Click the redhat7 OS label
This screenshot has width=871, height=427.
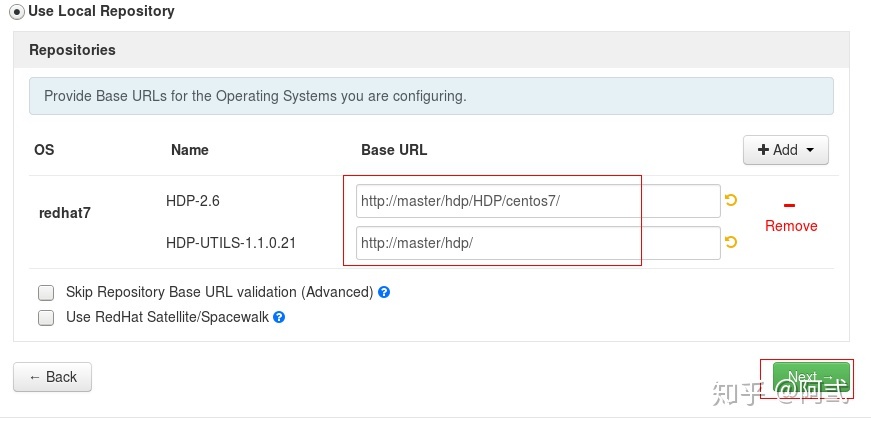pos(64,213)
